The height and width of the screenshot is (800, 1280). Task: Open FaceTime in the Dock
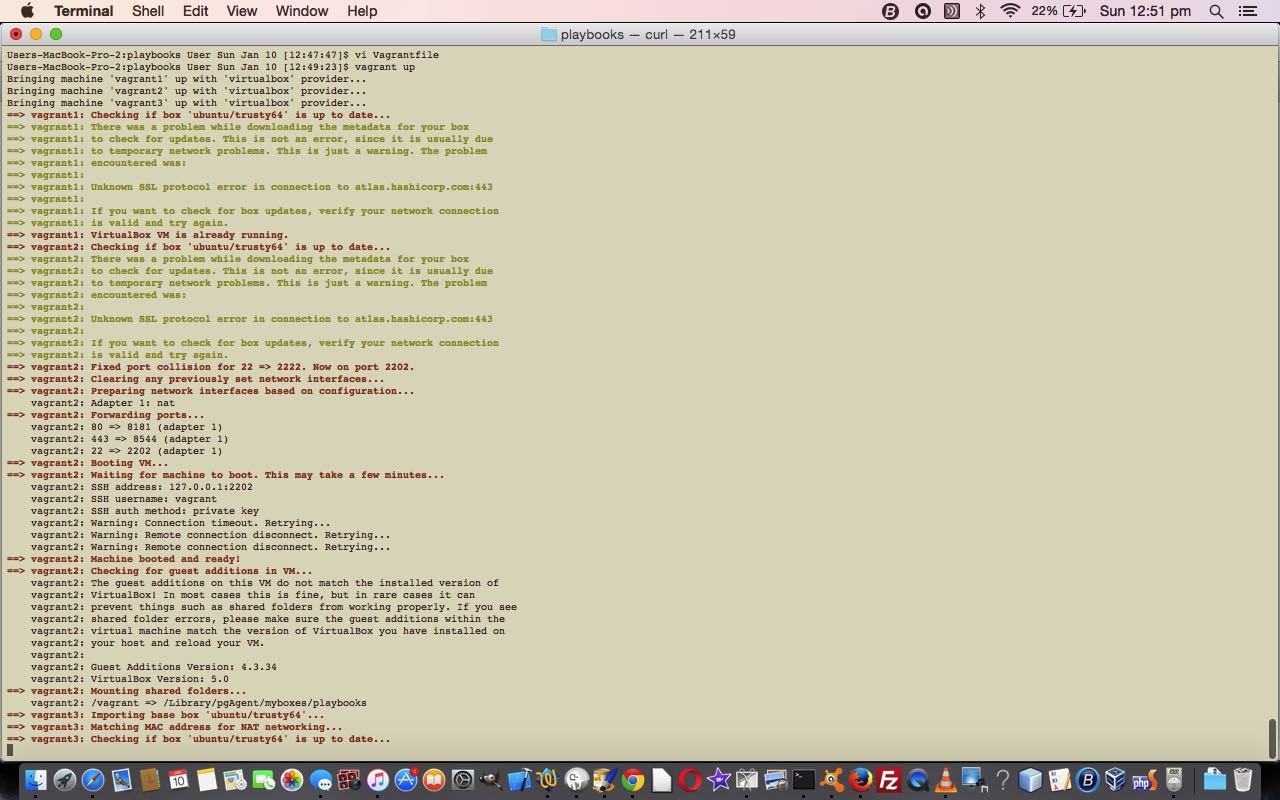(263, 780)
